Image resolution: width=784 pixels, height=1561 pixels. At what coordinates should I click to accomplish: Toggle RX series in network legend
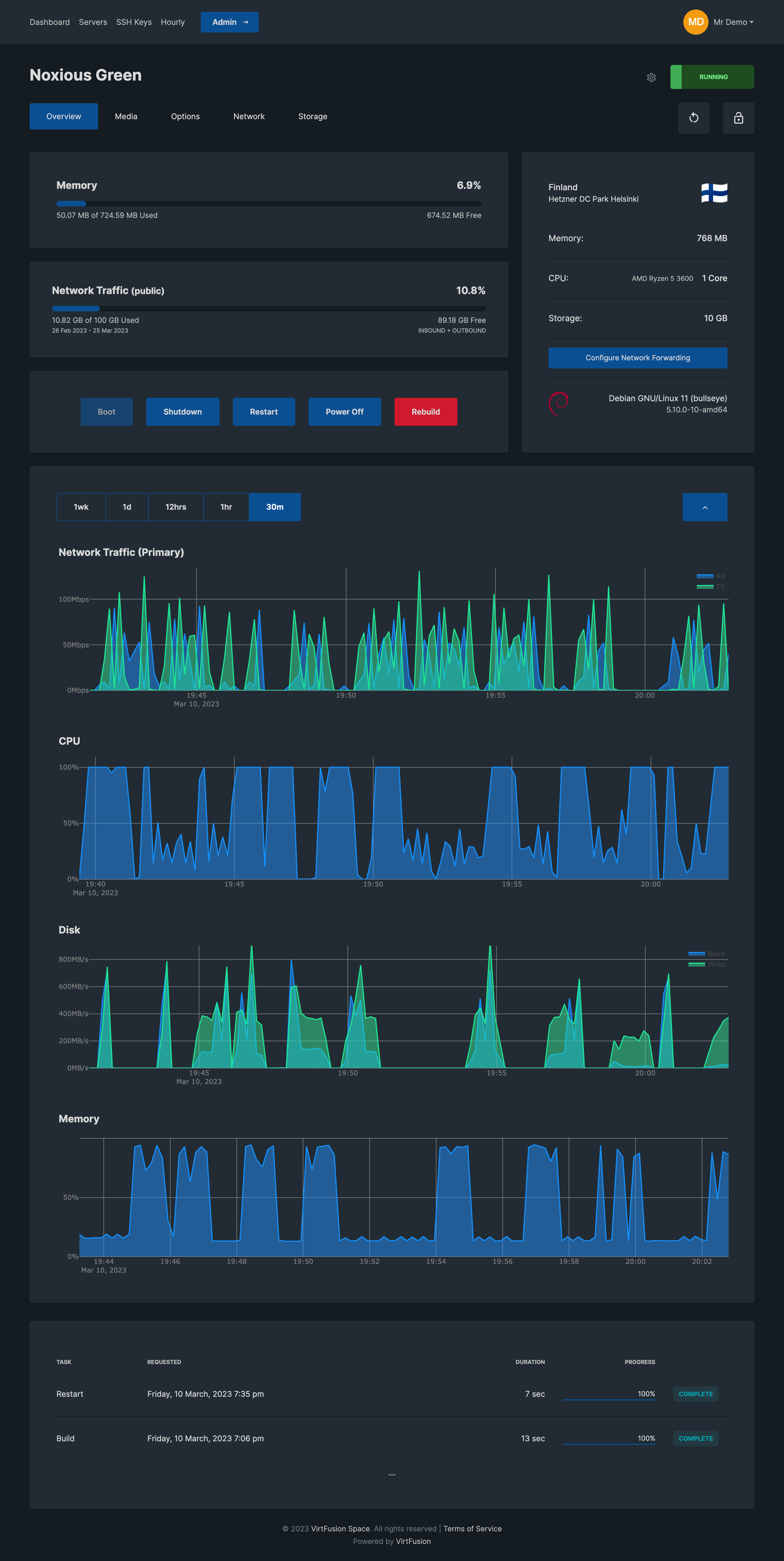(x=711, y=576)
